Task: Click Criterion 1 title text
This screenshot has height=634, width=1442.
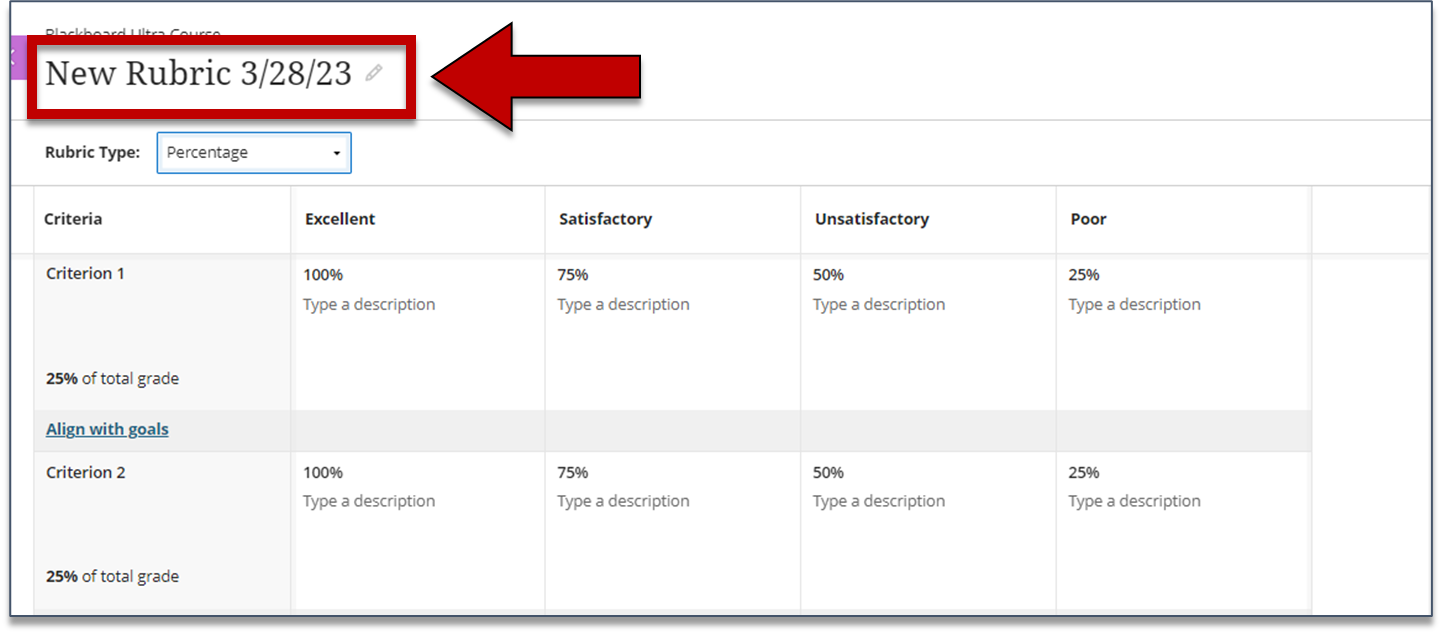Action: point(85,273)
